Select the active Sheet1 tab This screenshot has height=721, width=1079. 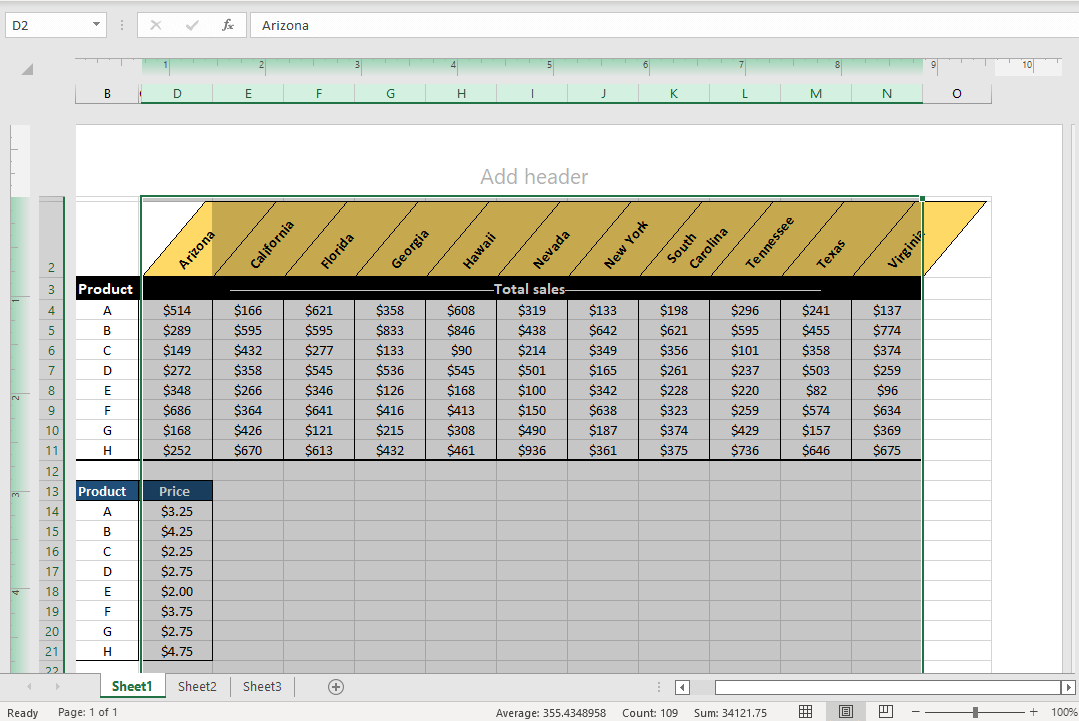click(132, 687)
